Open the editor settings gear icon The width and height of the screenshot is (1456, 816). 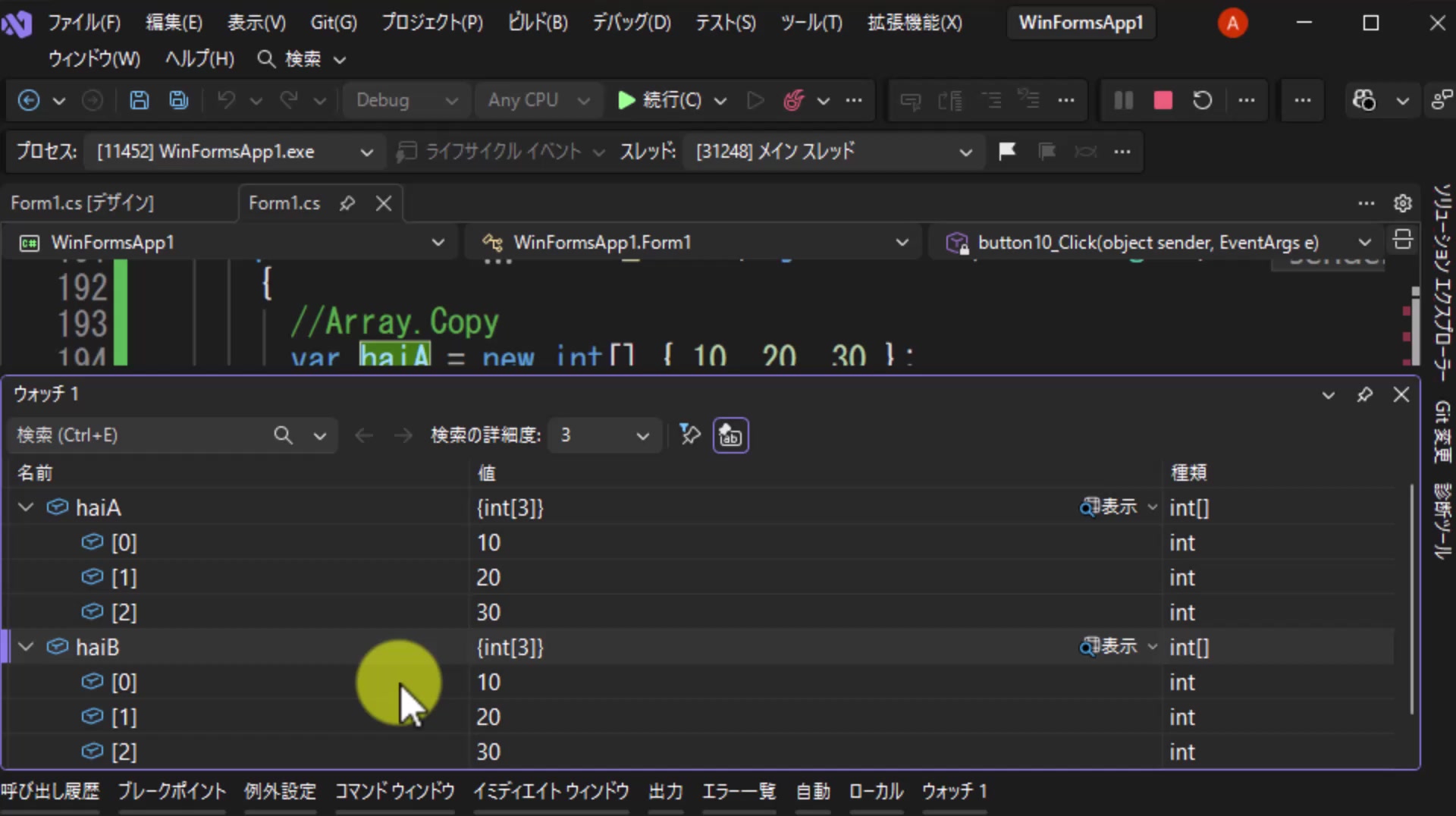(1403, 203)
